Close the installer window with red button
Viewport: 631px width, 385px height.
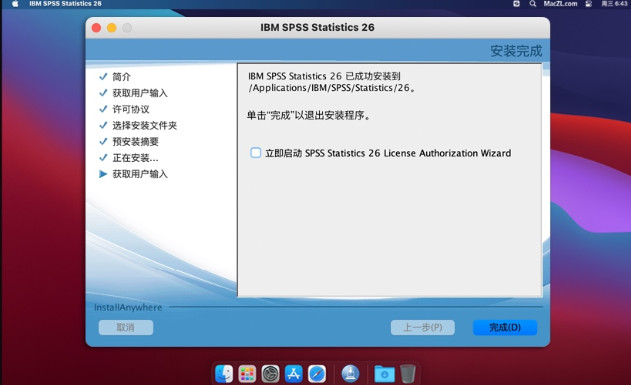[96, 27]
